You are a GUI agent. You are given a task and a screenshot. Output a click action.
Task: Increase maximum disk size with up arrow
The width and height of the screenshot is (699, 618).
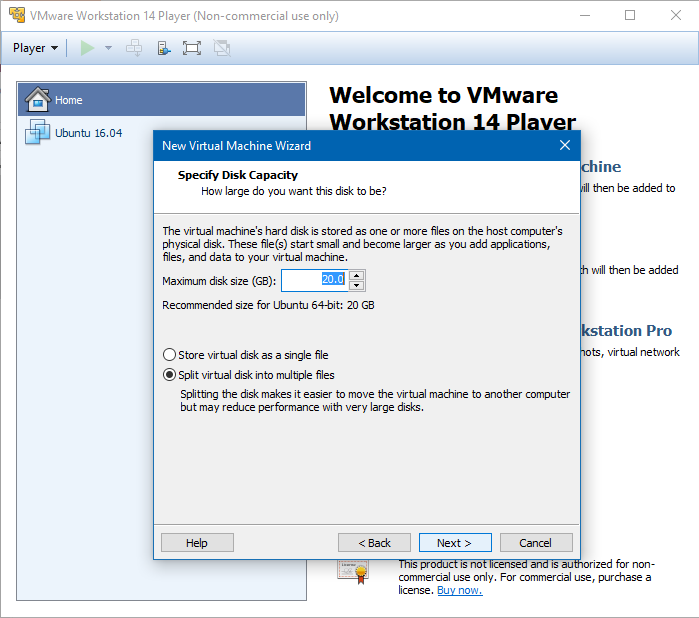tap(357, 275)
